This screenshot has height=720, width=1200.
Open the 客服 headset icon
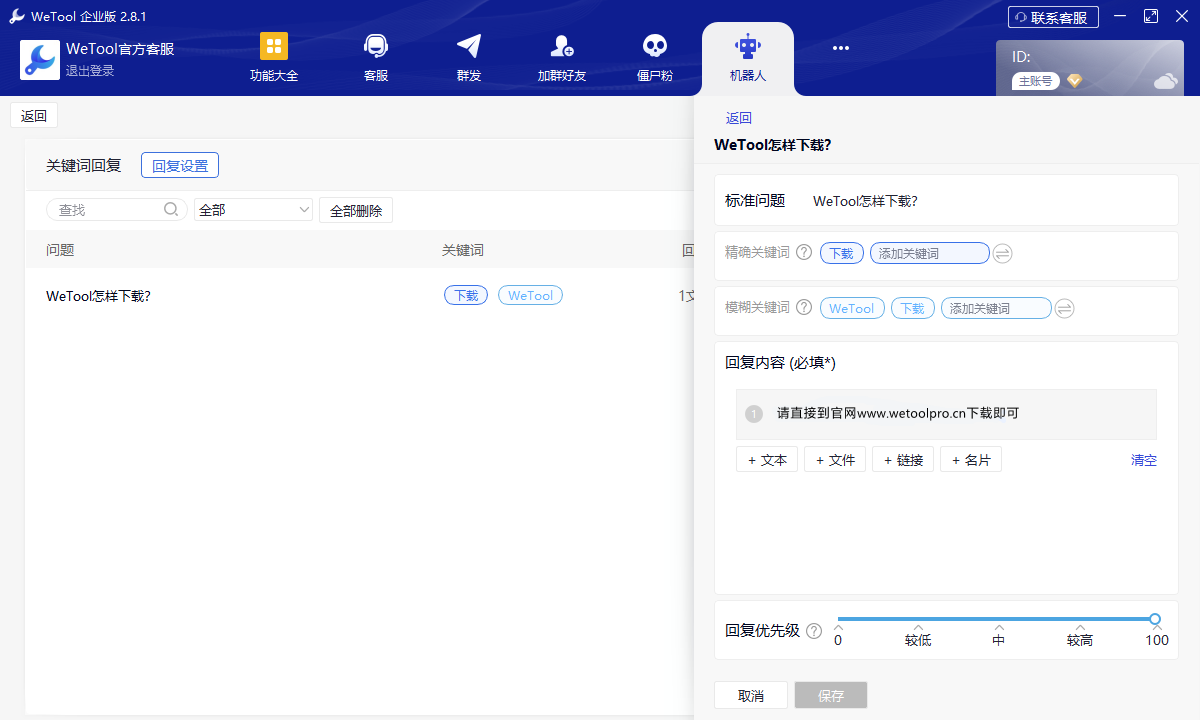376,46
